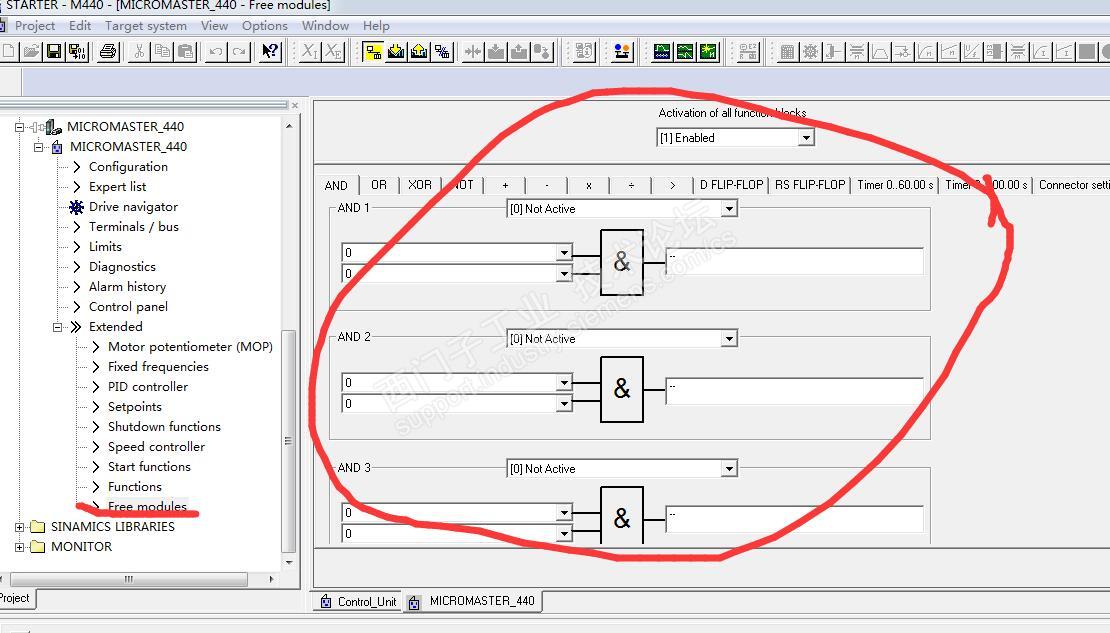
Task: Open the Window menu
Action: click(x=325, y=25)
